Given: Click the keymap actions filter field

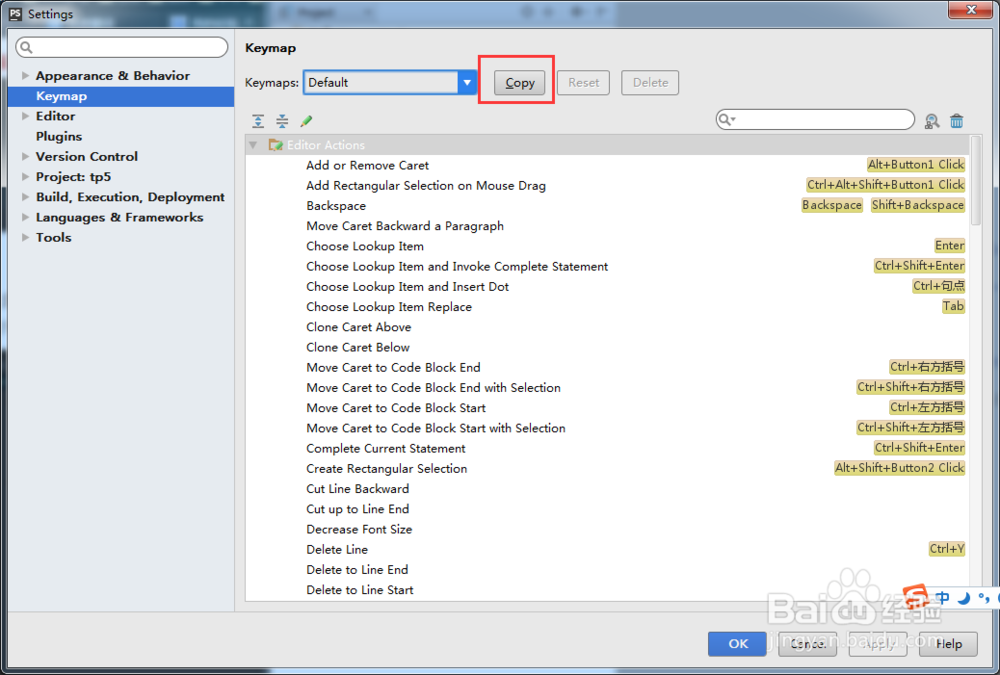Looking at the screenshot, I should tap(815, 119).
